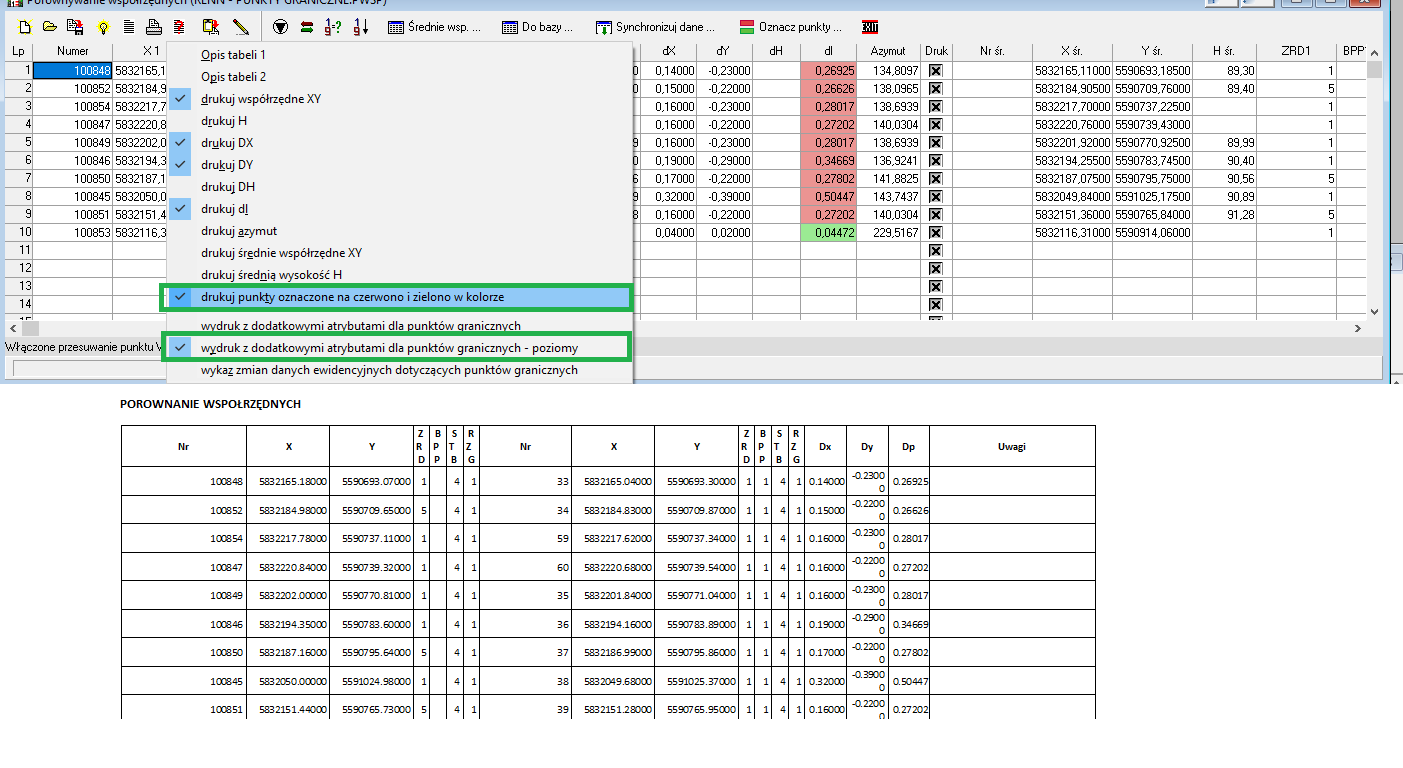The image size is (1403, 768).
Task: Toggle drukuj średnie współrzędne XY option
Action: click(x=400, y=252)
